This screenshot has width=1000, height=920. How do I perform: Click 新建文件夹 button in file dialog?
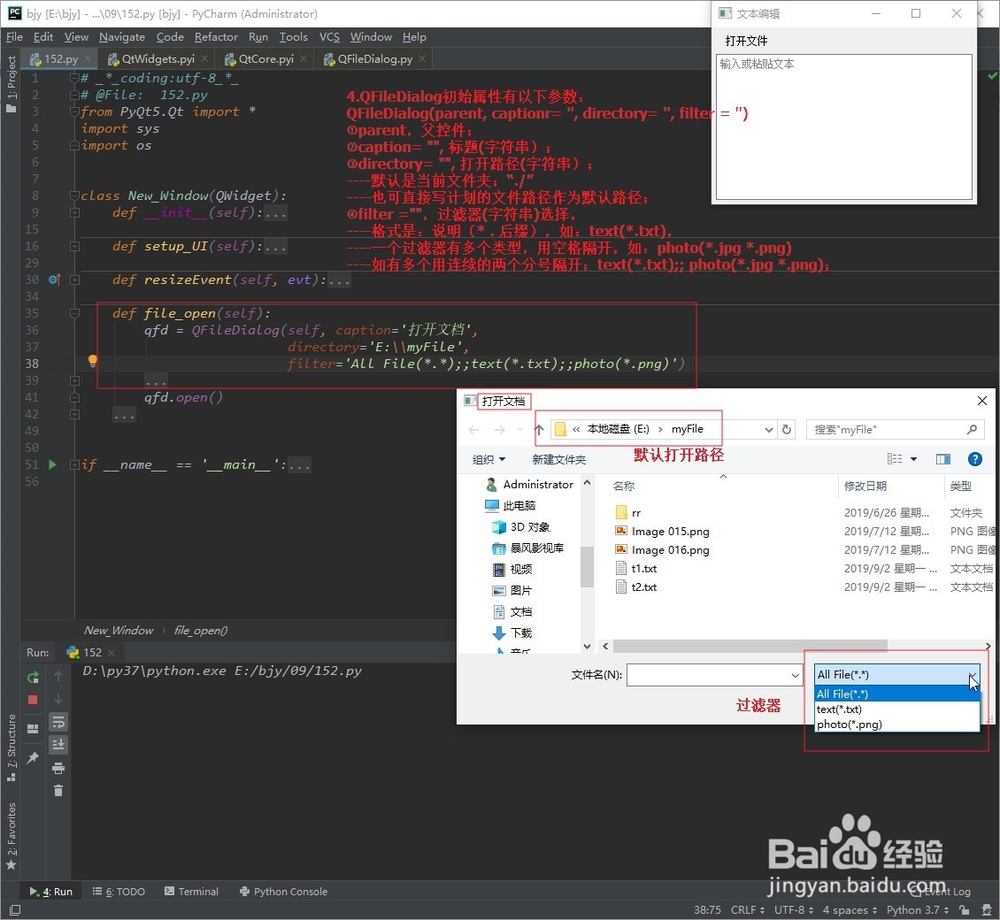click(x=559, y=459)
